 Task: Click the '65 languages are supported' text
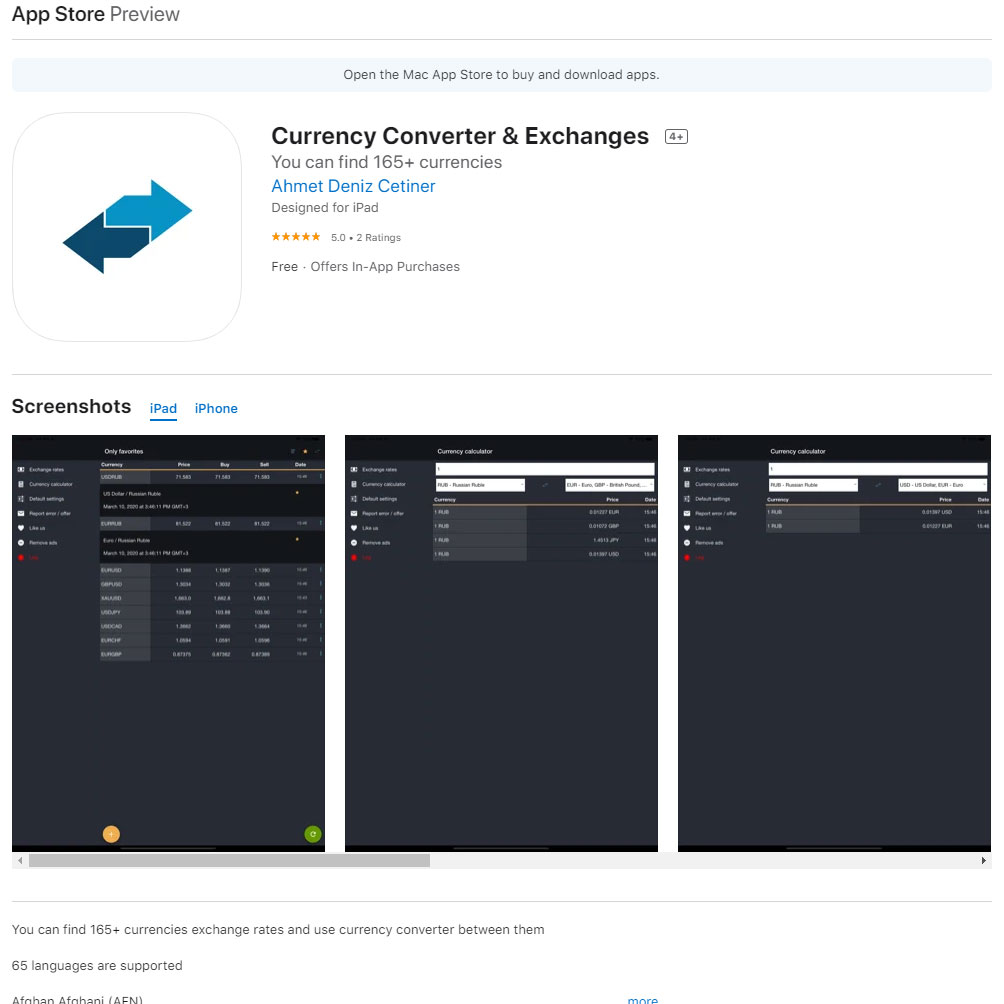(97, 965)
